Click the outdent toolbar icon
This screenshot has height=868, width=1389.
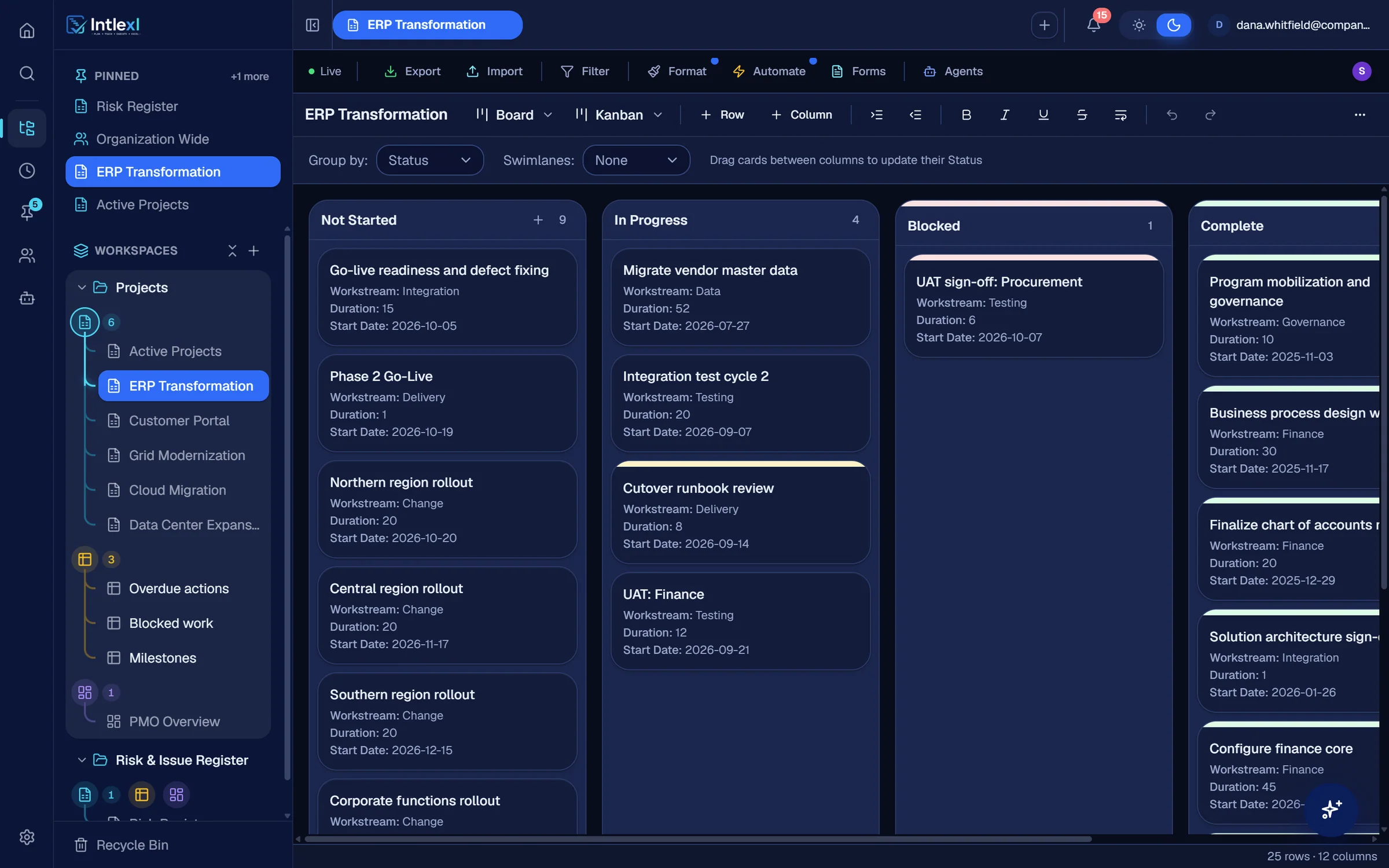pos(915,115)
